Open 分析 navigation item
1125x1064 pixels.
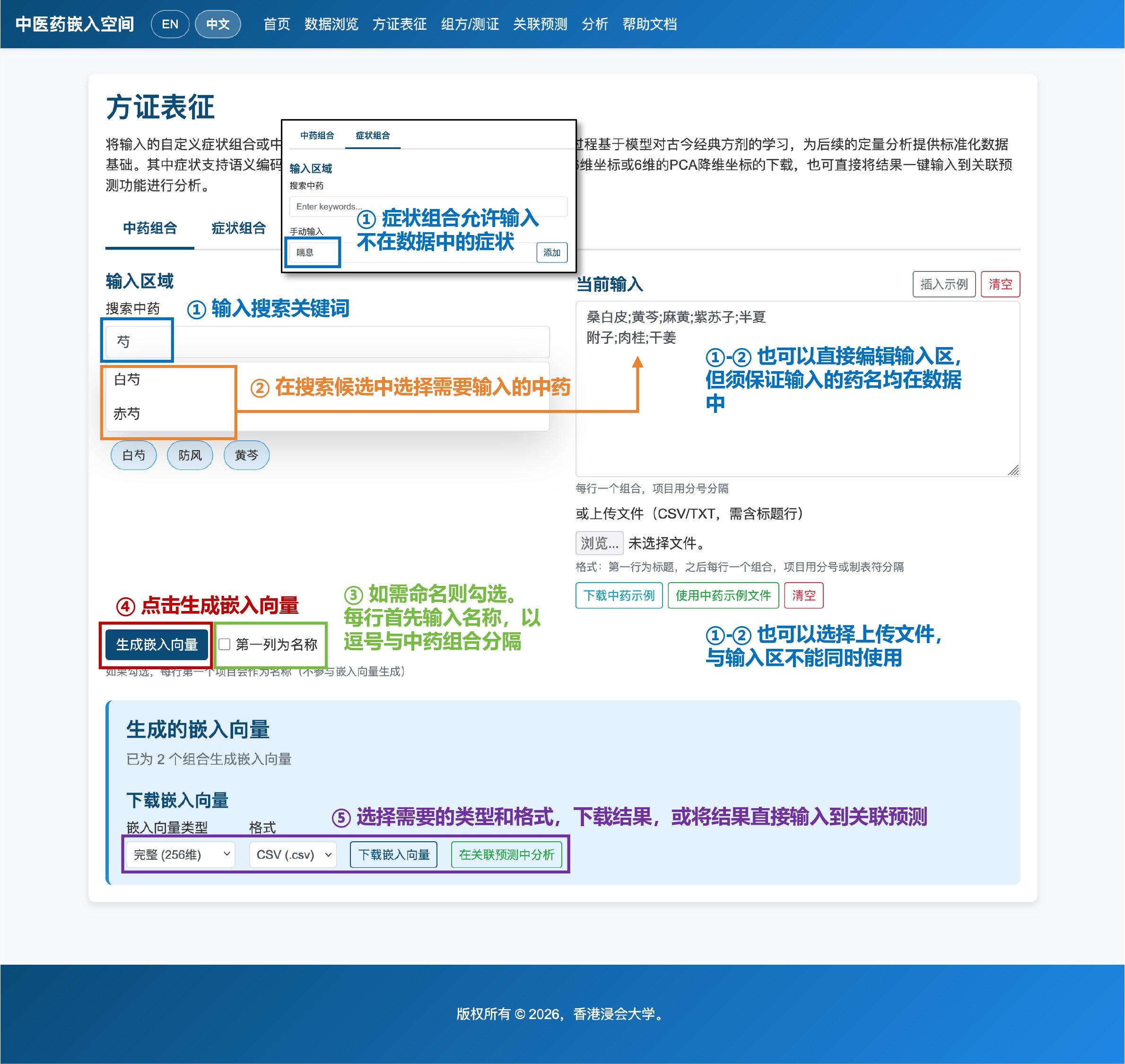[x=595, y=25]
